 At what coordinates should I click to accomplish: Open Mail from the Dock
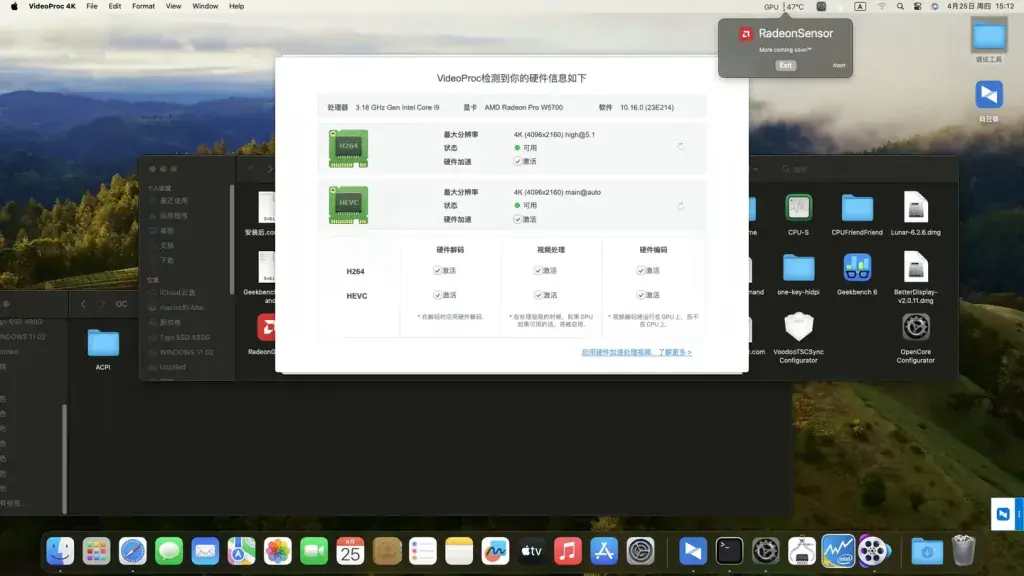tap(205, 551)
